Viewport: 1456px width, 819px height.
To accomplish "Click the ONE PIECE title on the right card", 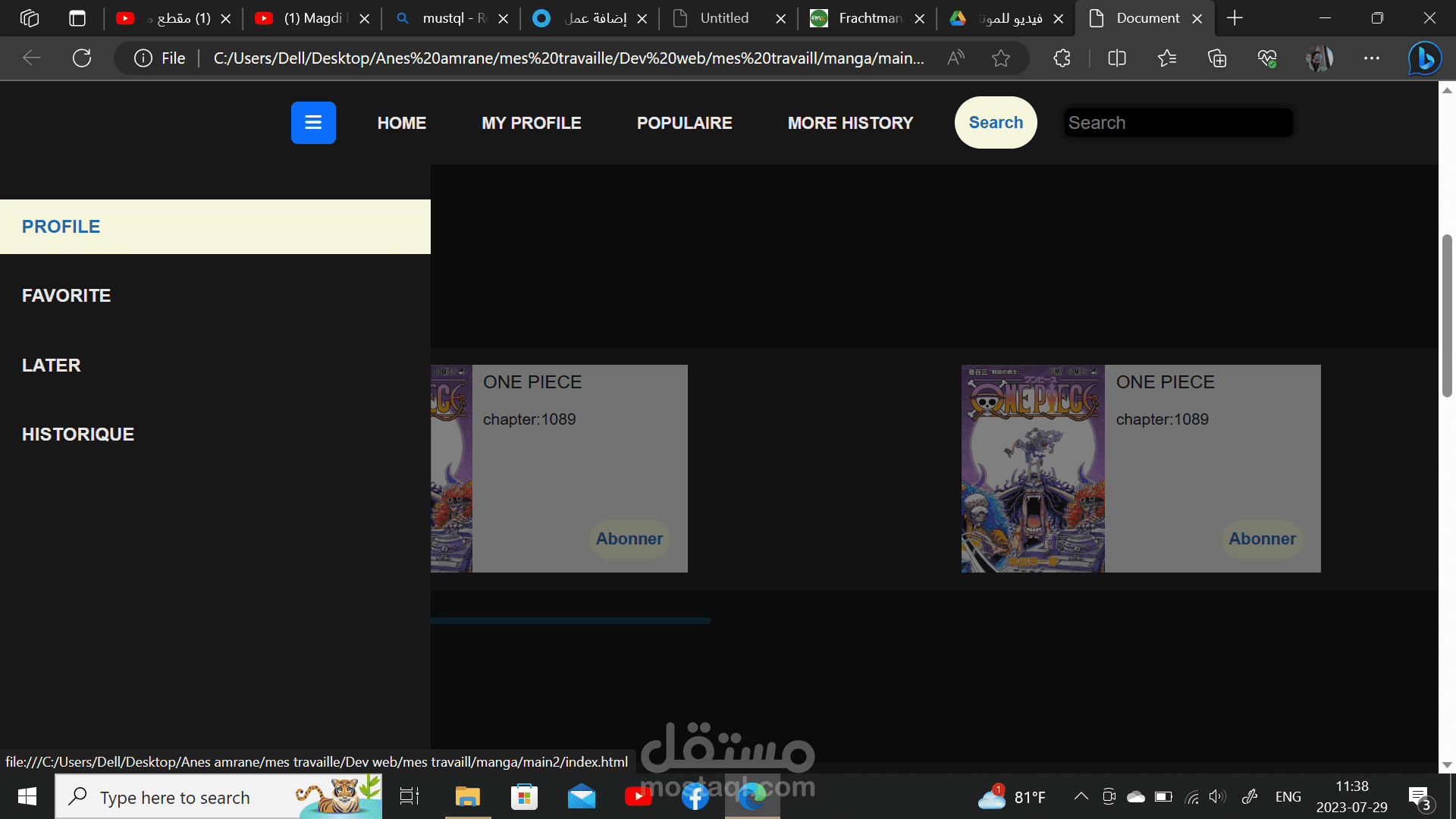I will [x=1166, y=382].
